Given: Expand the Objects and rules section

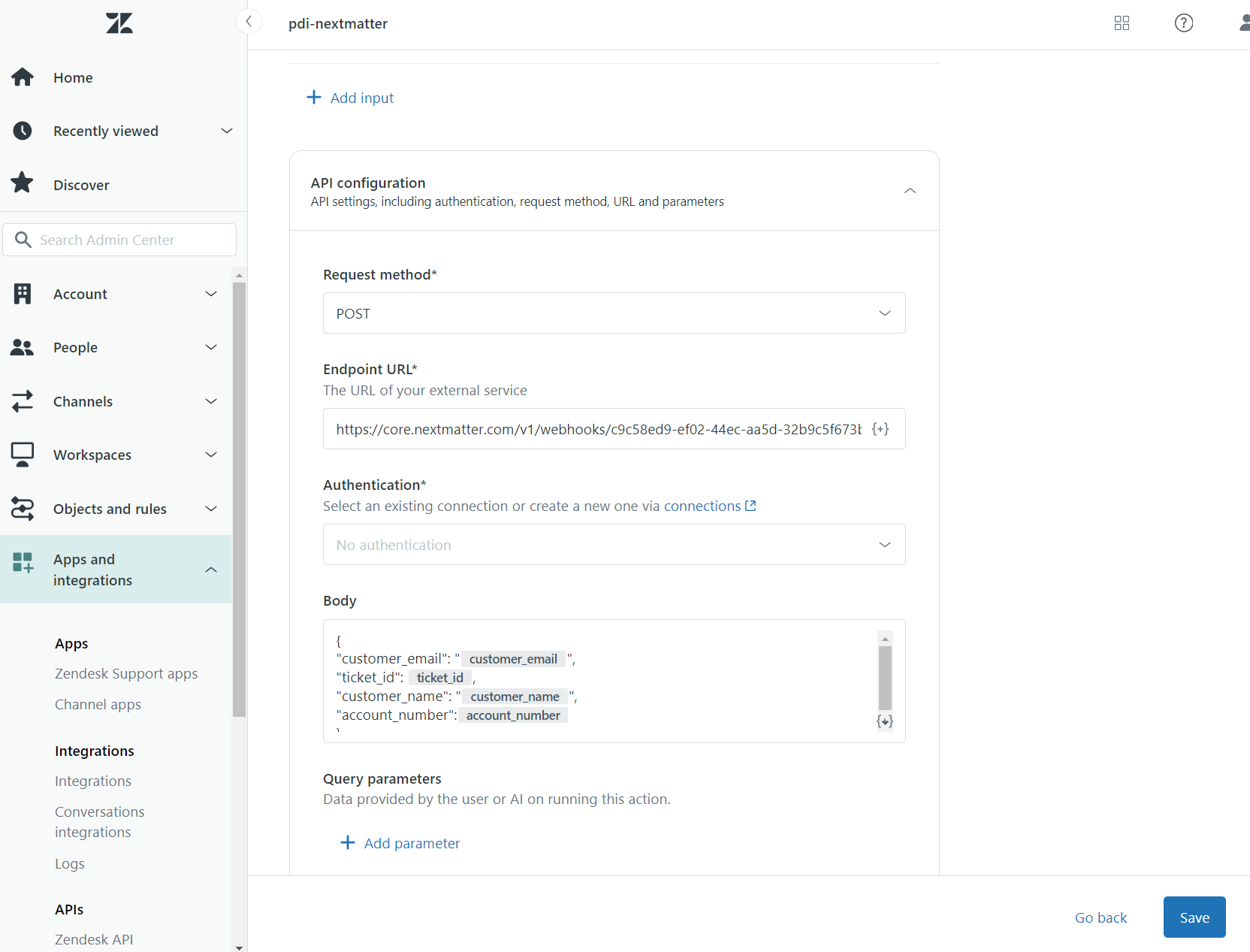Looking at the screenshot, I should point(212,509).
